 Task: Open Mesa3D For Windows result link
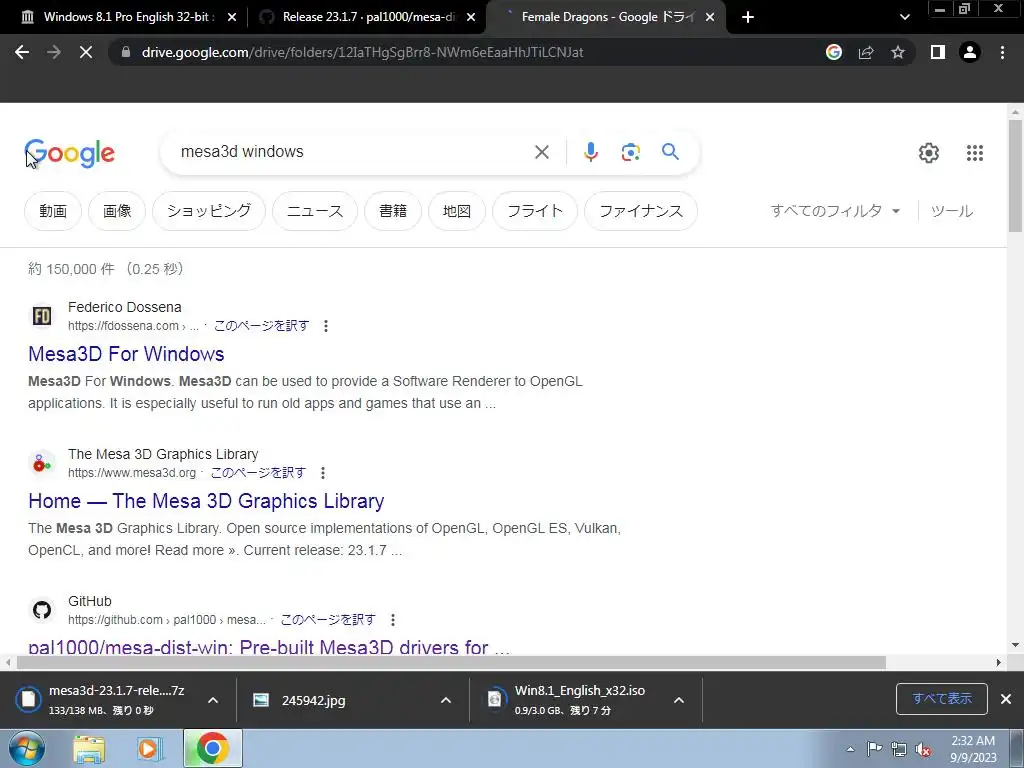point(126,354)
